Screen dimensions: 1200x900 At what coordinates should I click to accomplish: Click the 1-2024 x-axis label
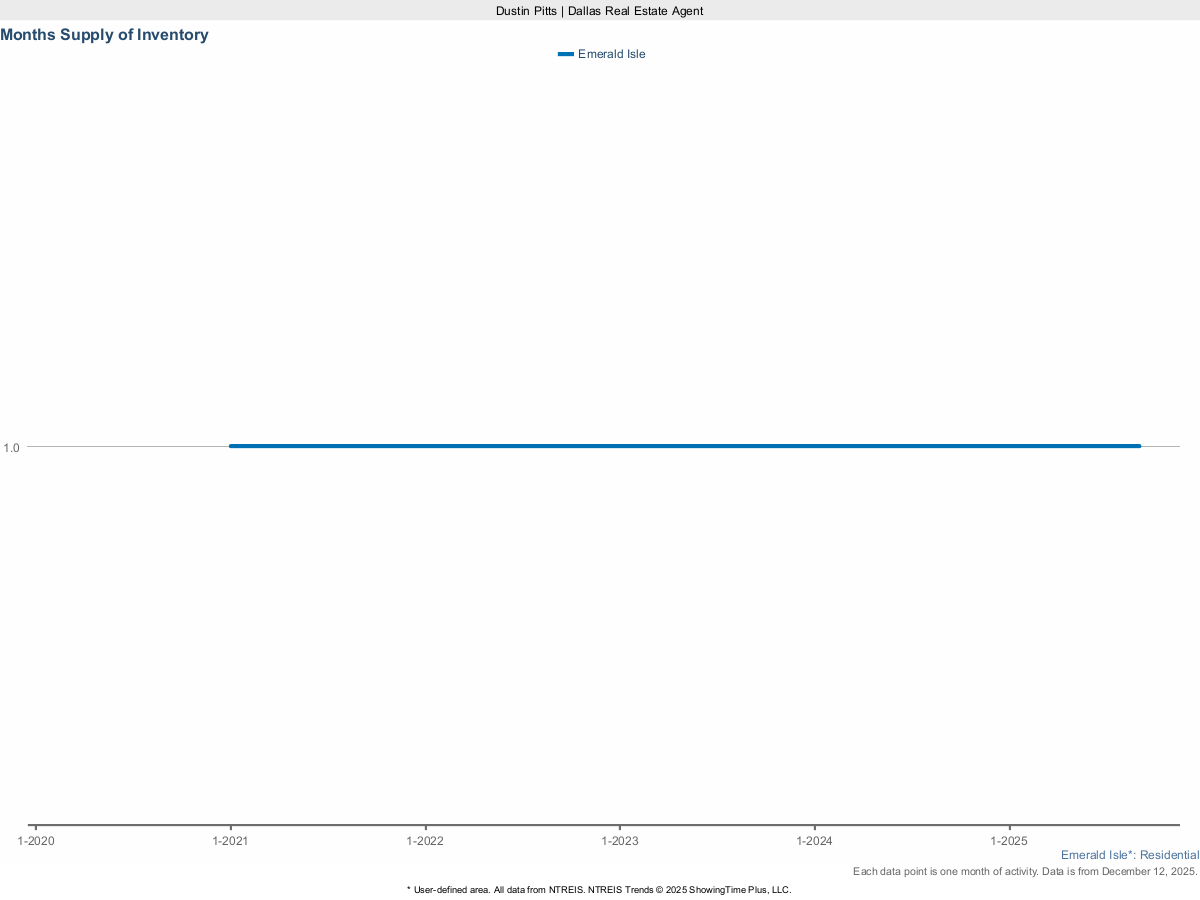click(x=814, y=841)
